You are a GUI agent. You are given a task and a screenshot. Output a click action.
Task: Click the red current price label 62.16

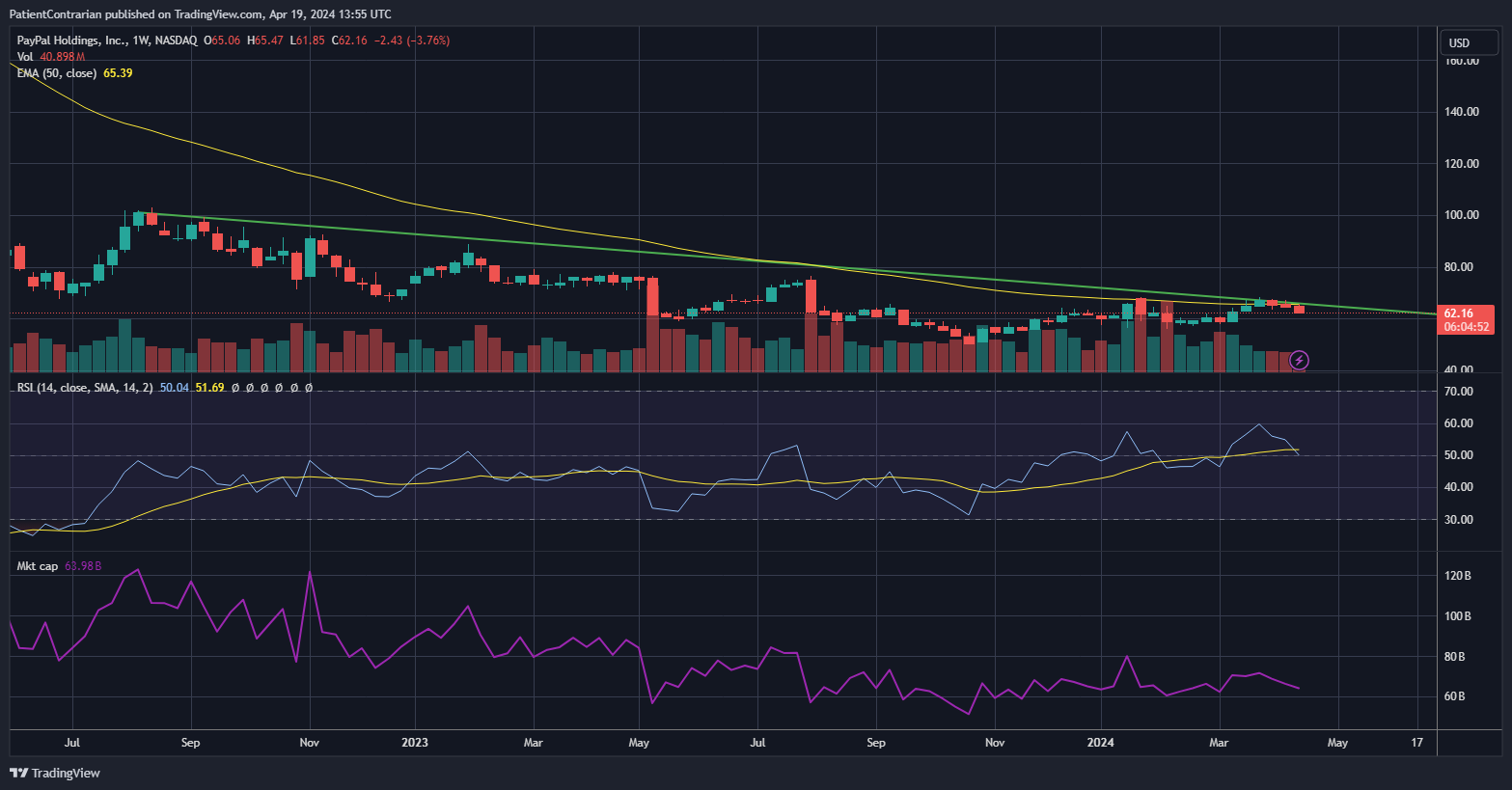click(1459, 313)
